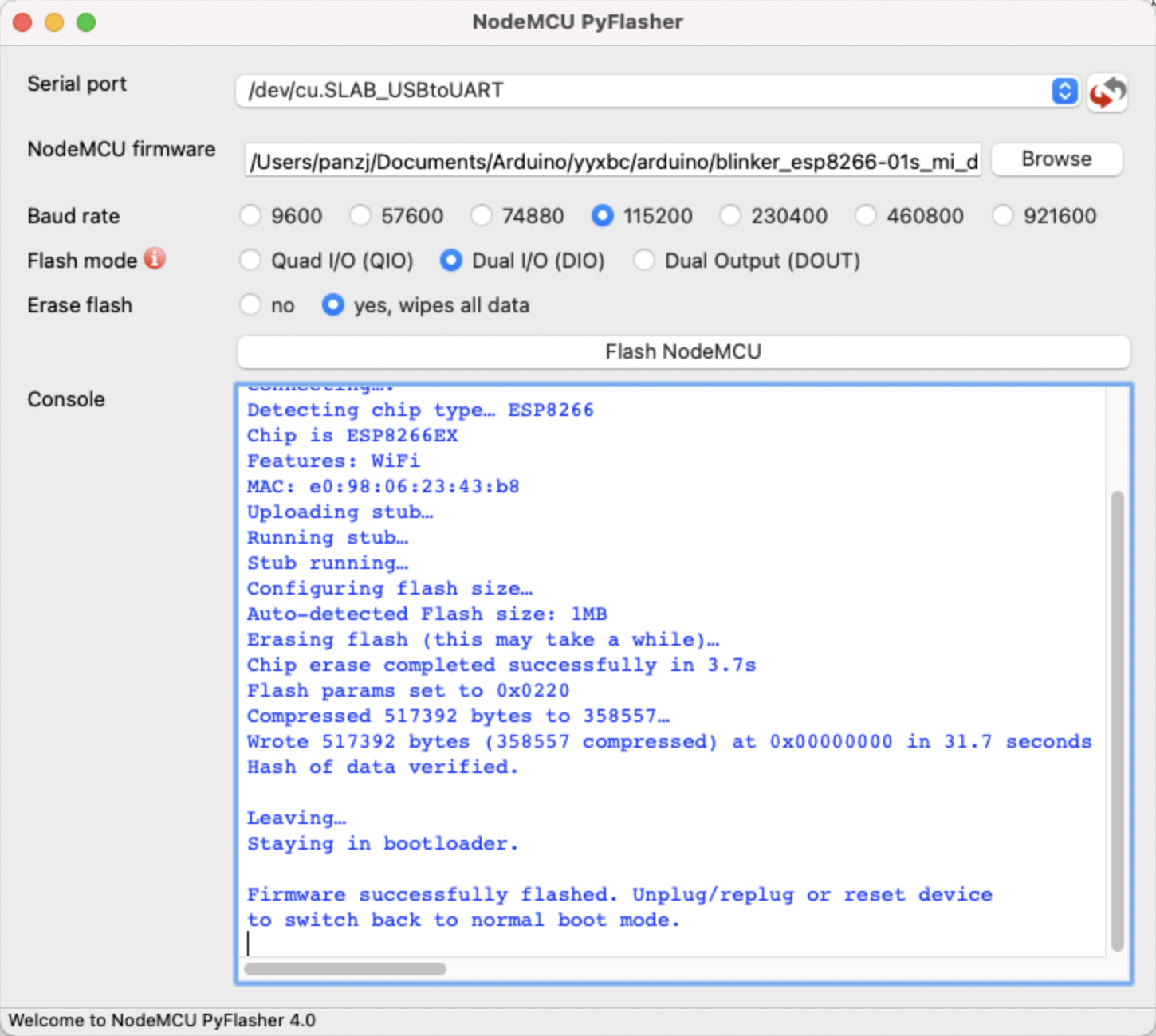Focus the NodeMCU firmware path field
The width and height of the screenshot is (1156, 1036).
point(613,162)
